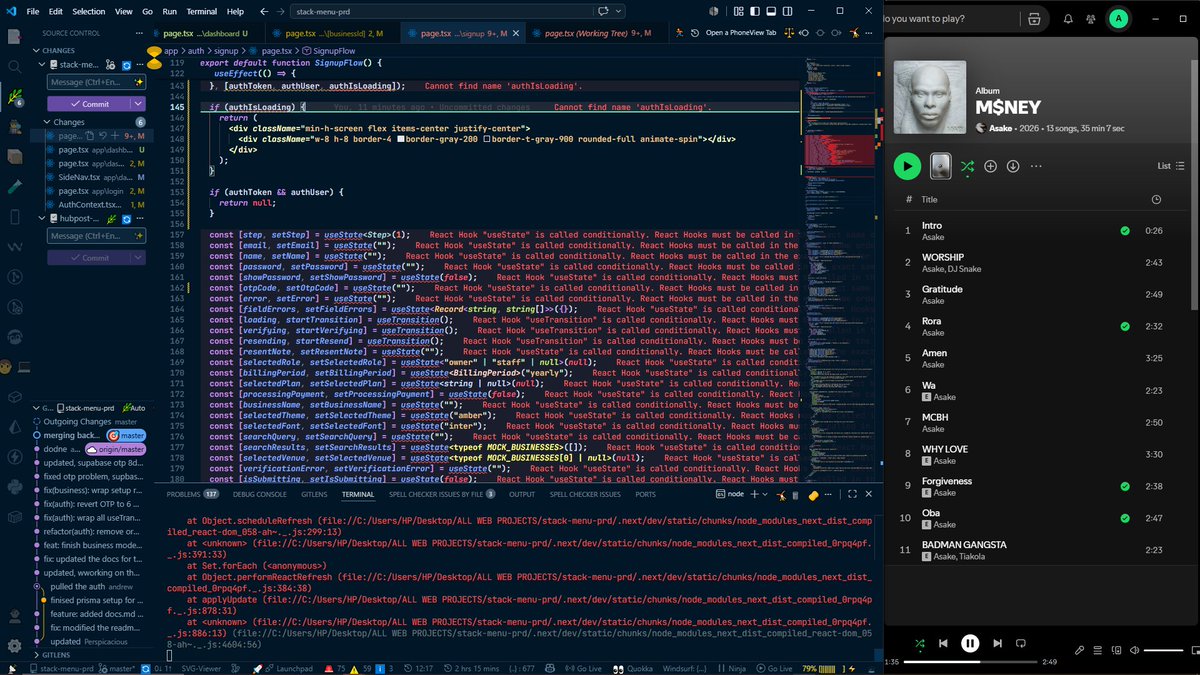
Task: Click the errors count 75 in status bar
Action: (x=335, y=668)
